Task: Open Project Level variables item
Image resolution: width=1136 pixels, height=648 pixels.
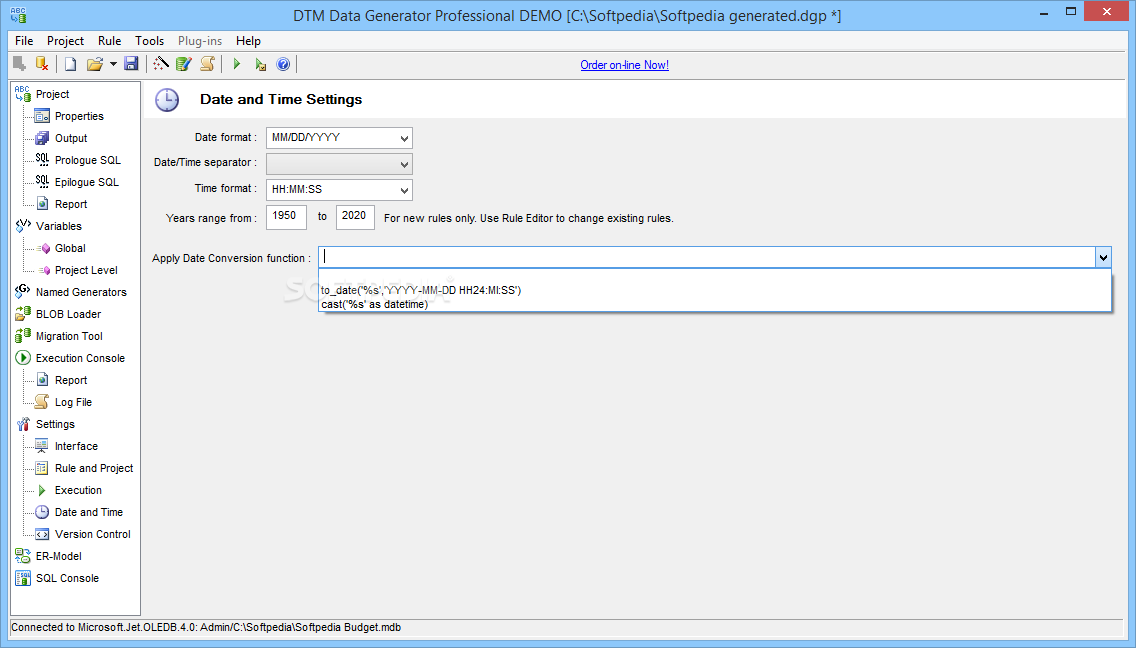Action: tap(86, 270)
